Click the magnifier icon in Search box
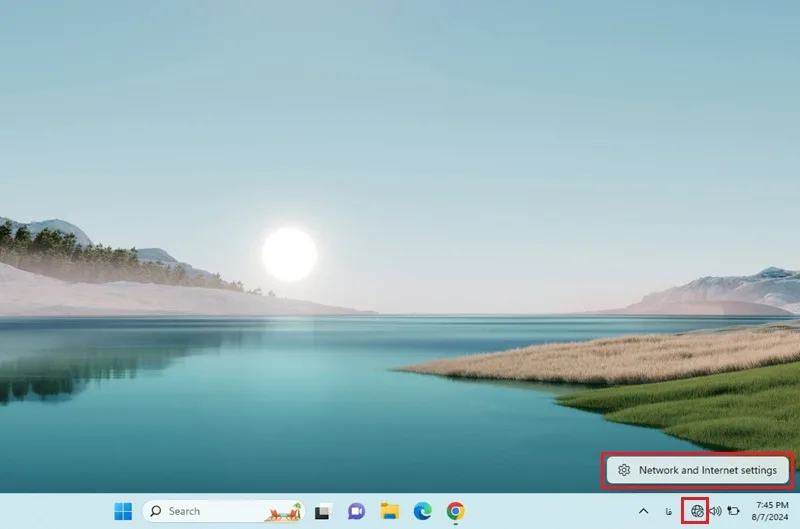The image size is (800, 529). point(156,511)
